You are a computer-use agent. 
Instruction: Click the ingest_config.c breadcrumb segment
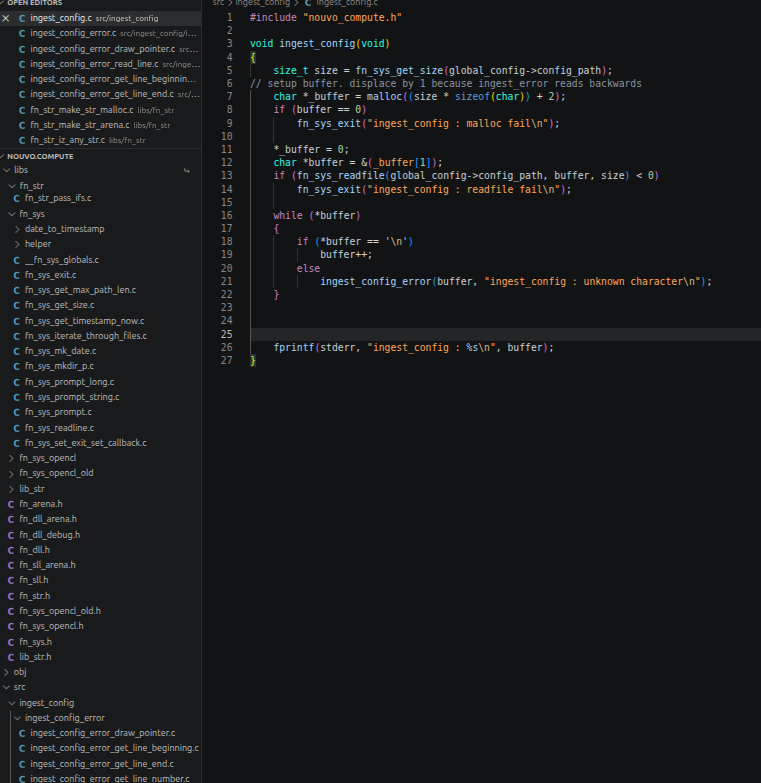tap(347, 3)
